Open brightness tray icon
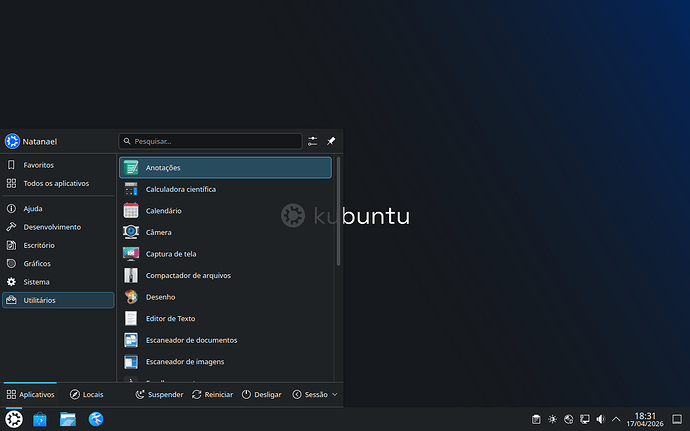The image size is (690, 431). click(x=552, y=420)
